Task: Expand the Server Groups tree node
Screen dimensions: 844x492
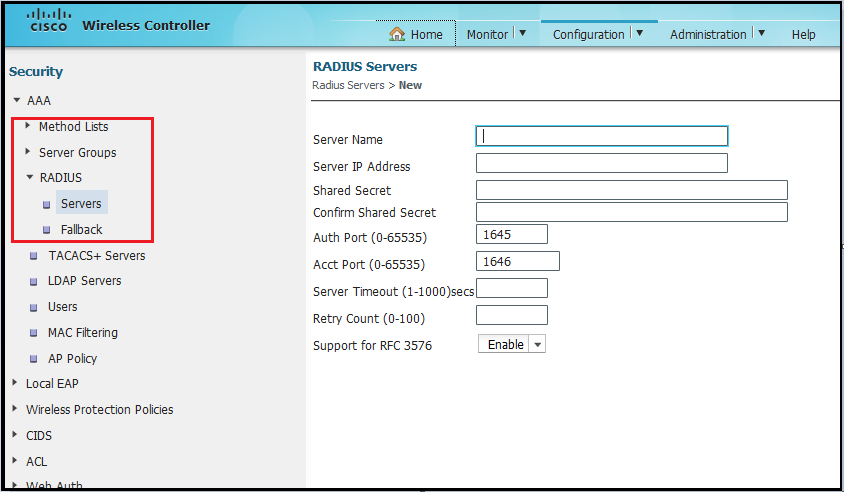Action: click(28, 152)
